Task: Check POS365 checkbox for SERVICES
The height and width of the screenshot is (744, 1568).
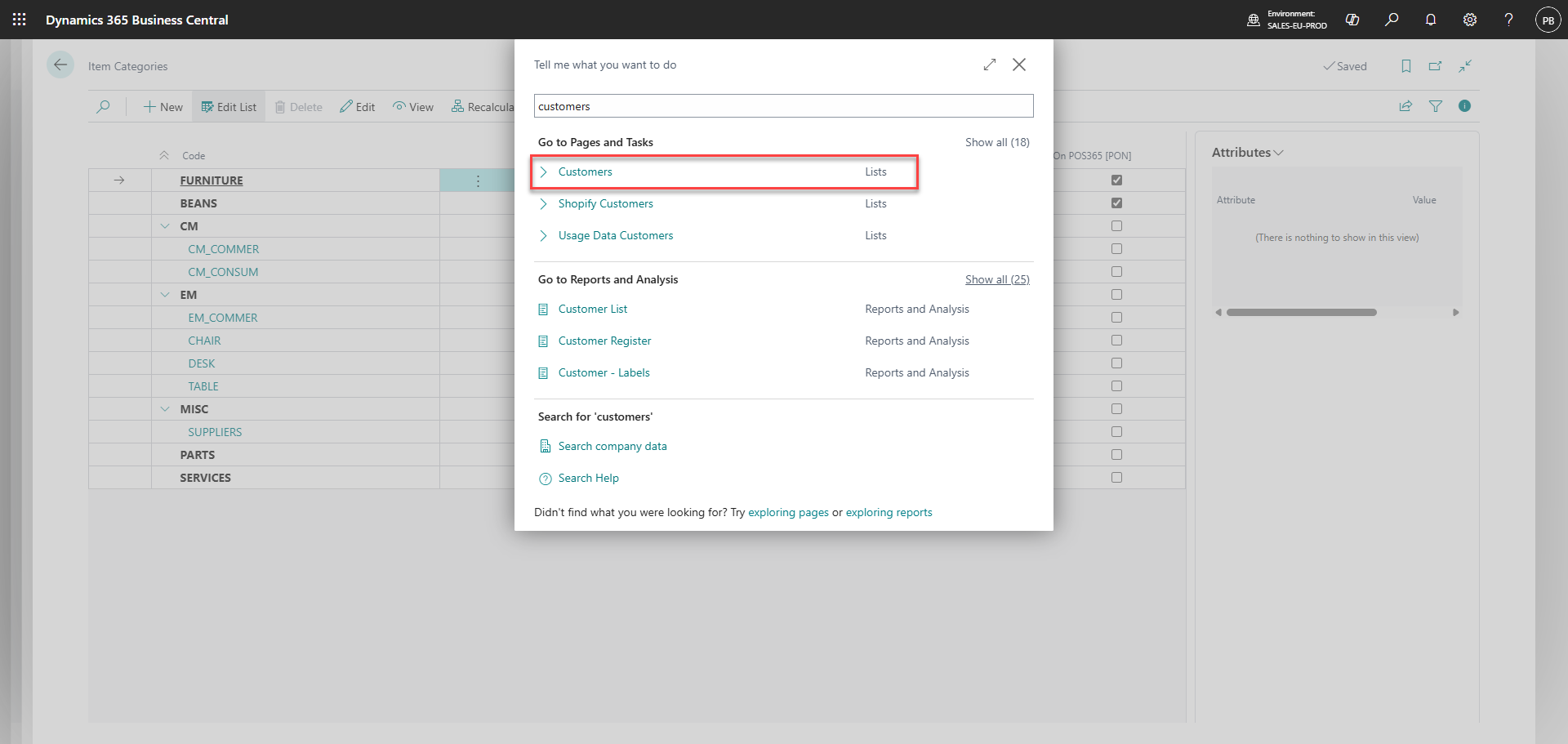Action: point(1116,478)
